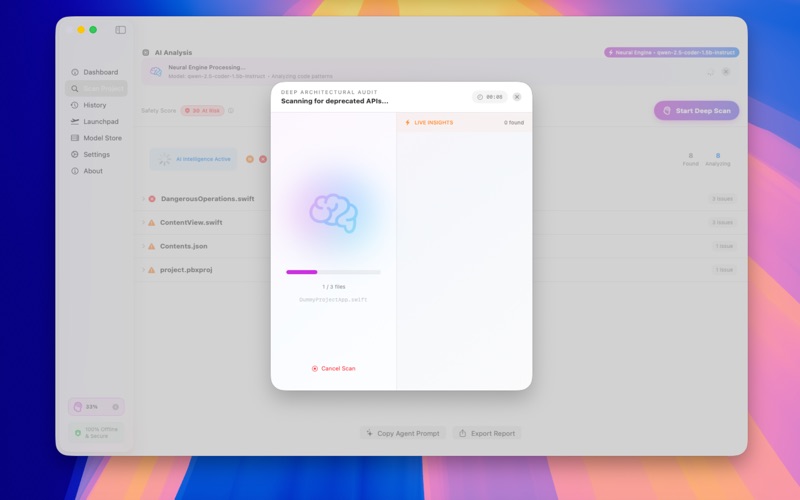
Task: Click the ContentView.swift warning icon
Action: [152, 222]
